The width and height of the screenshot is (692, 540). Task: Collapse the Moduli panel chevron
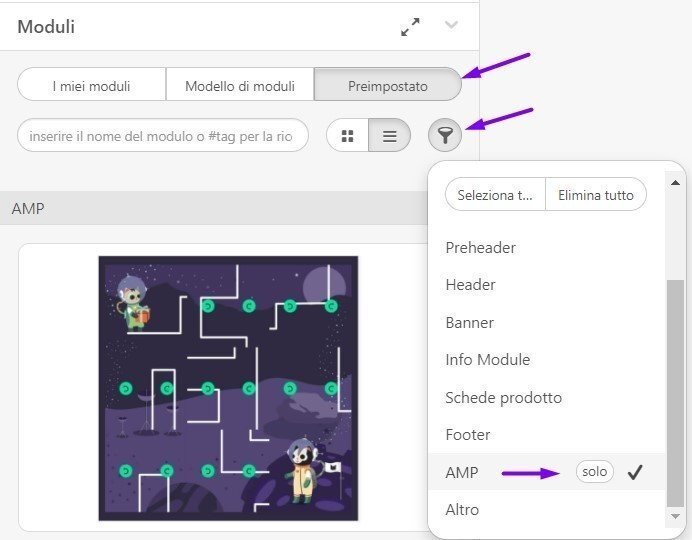451,26
